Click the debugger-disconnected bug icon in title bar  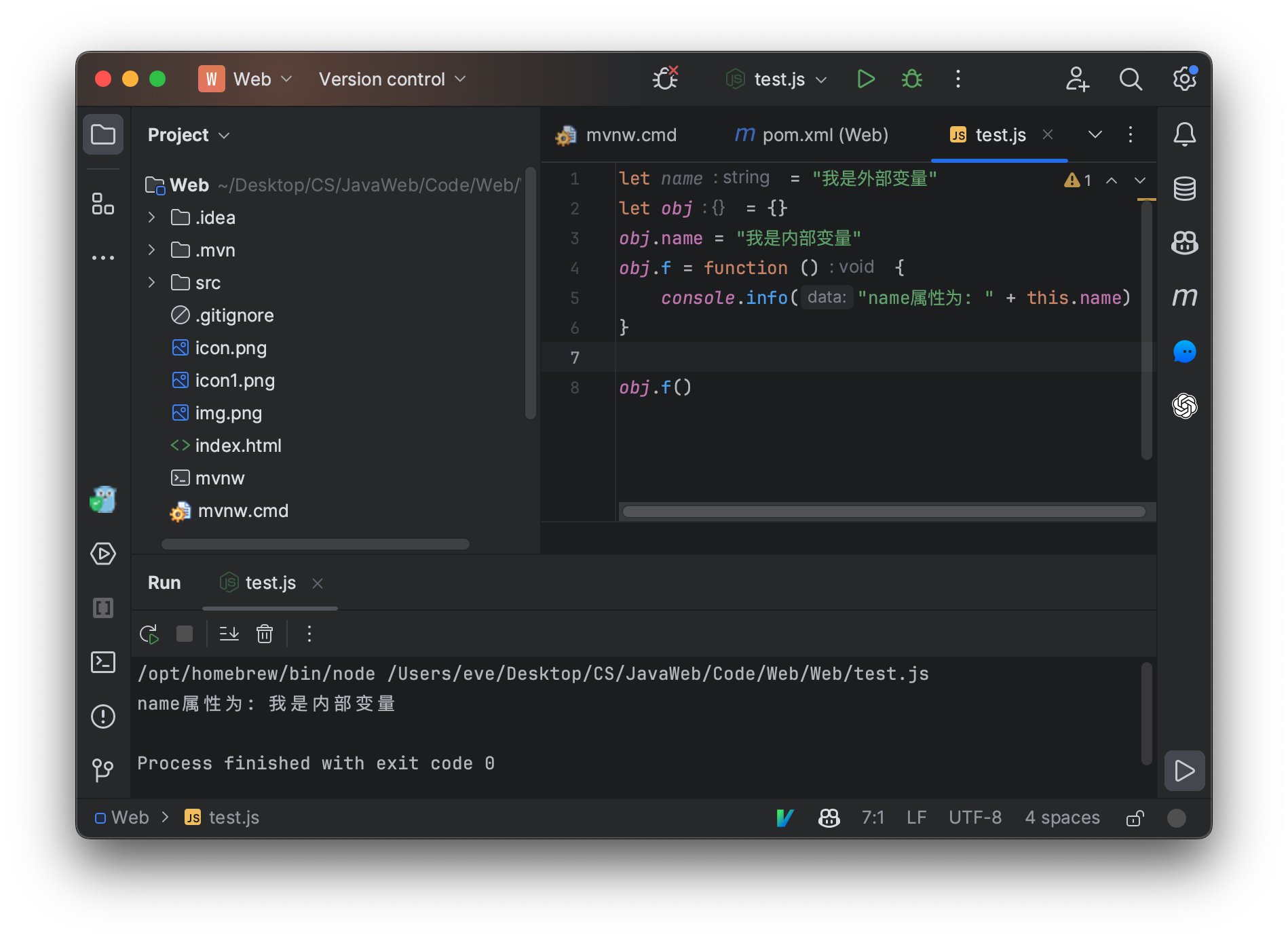(666, 79)
